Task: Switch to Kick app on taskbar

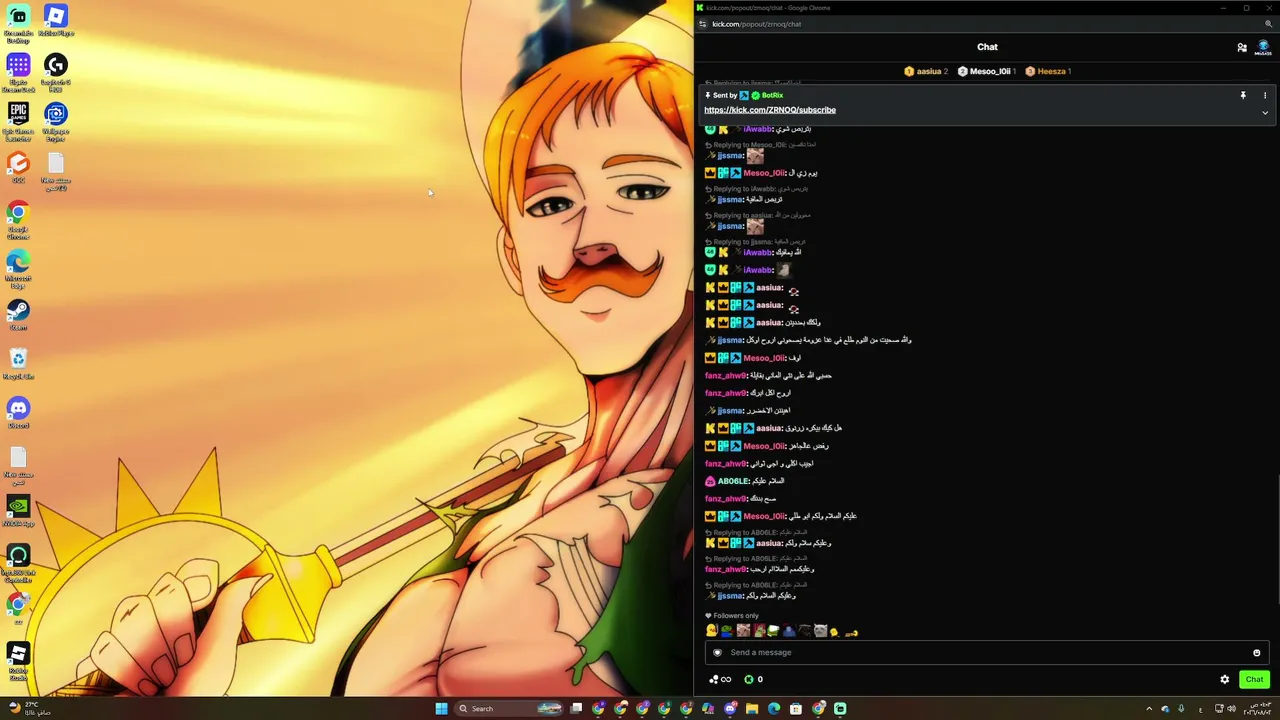Action: click(x=840, y=709)
